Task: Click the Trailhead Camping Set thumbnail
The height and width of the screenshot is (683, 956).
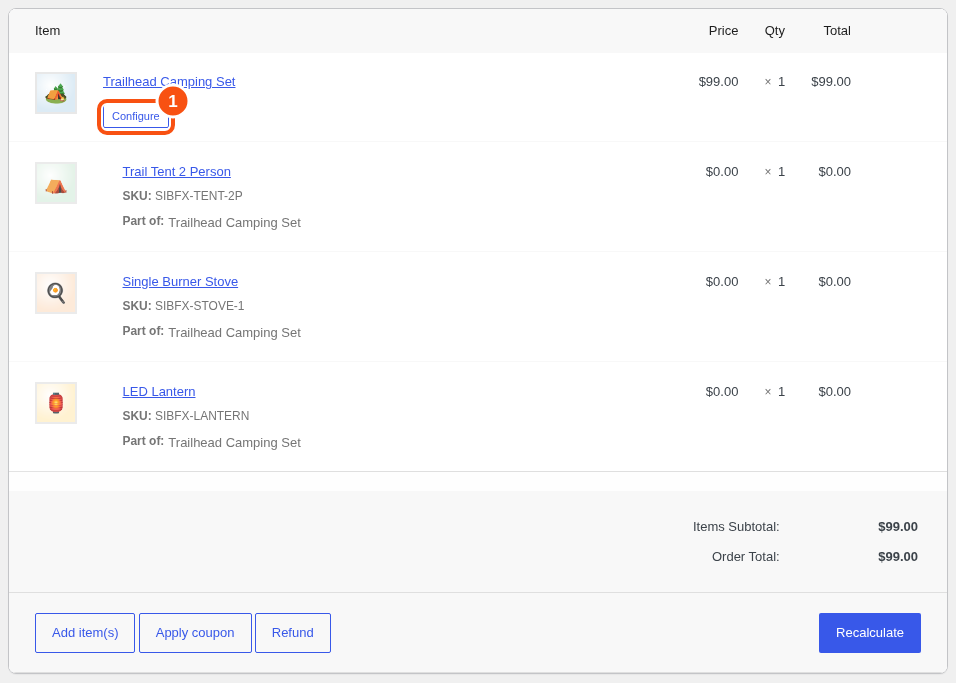Action: coord(56,93)
